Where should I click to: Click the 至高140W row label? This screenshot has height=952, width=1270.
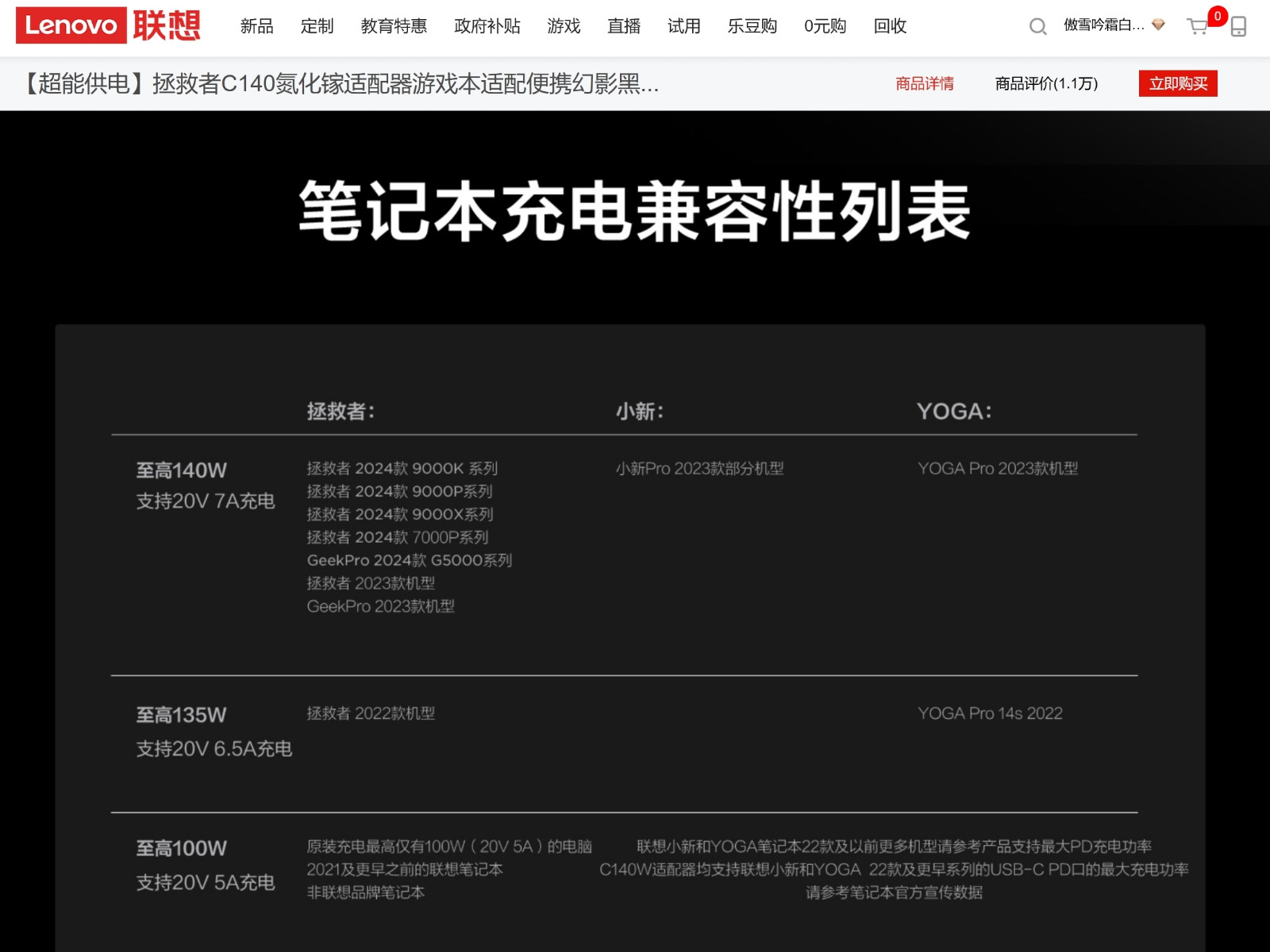[181, 470]
